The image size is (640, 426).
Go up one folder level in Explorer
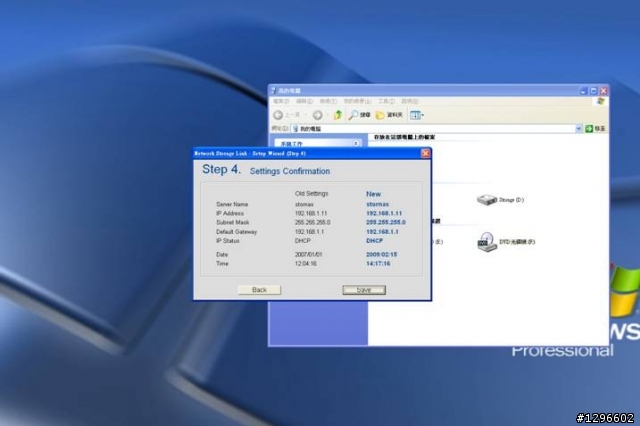click(x=338, y=115)
